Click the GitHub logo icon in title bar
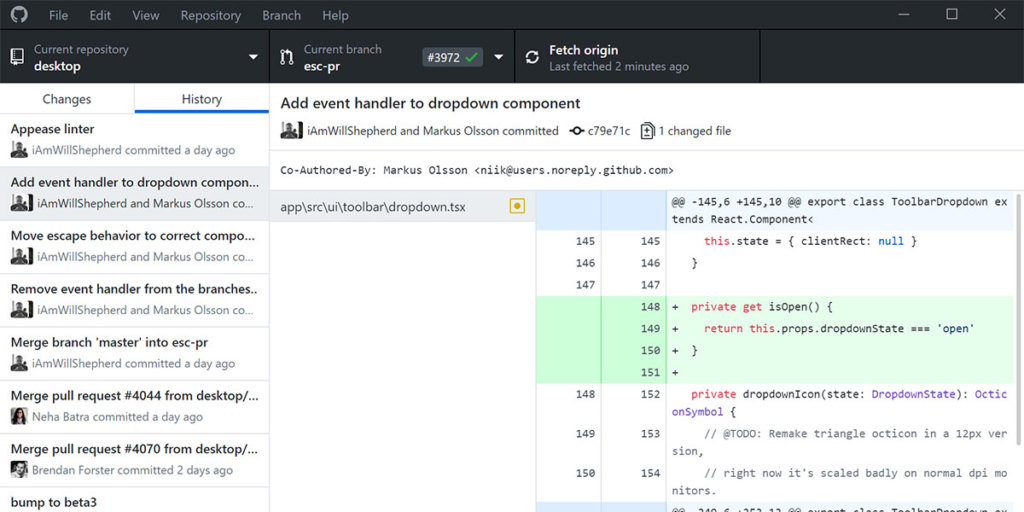 coord(20,15)
